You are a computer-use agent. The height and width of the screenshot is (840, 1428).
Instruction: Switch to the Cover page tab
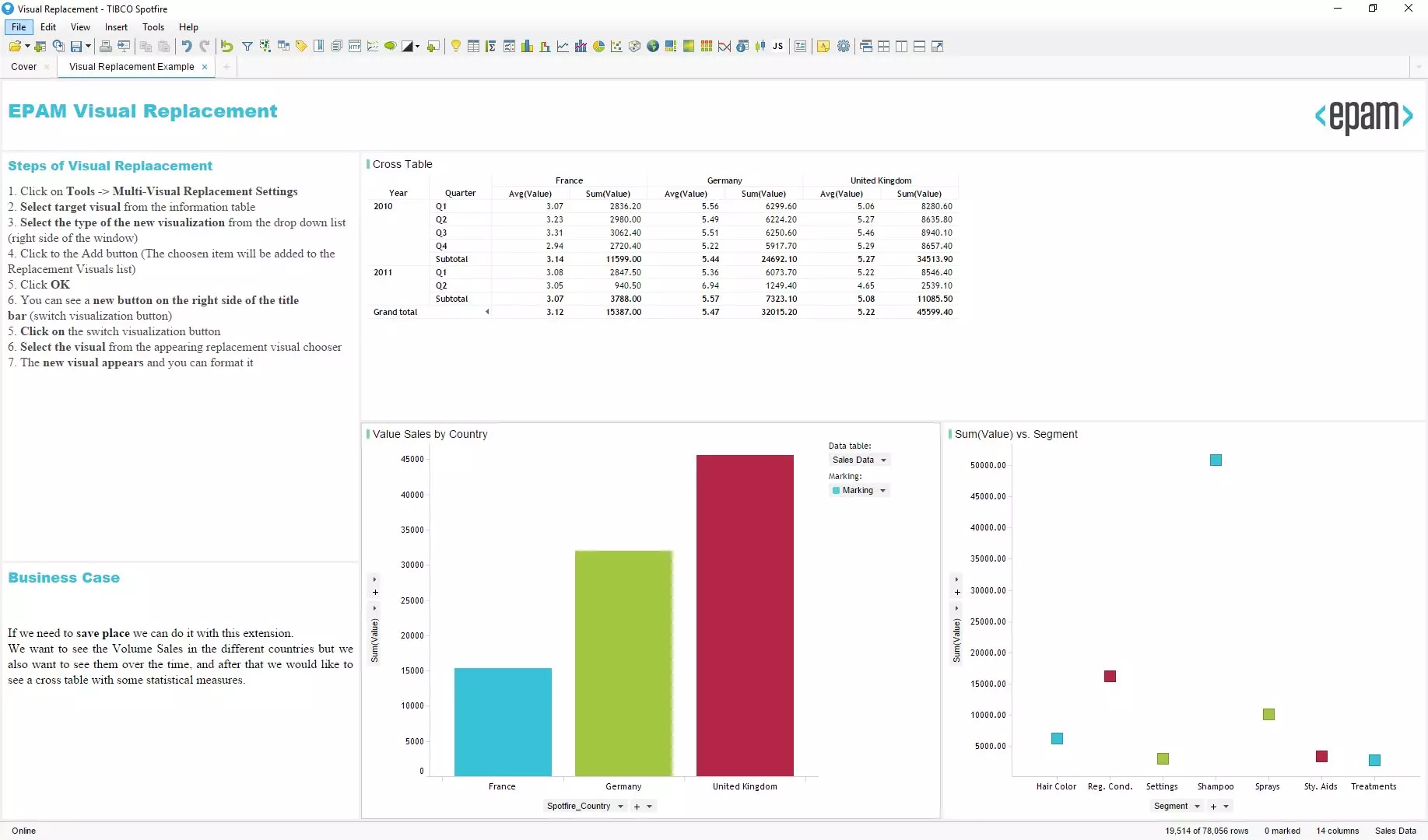point(24,67)
